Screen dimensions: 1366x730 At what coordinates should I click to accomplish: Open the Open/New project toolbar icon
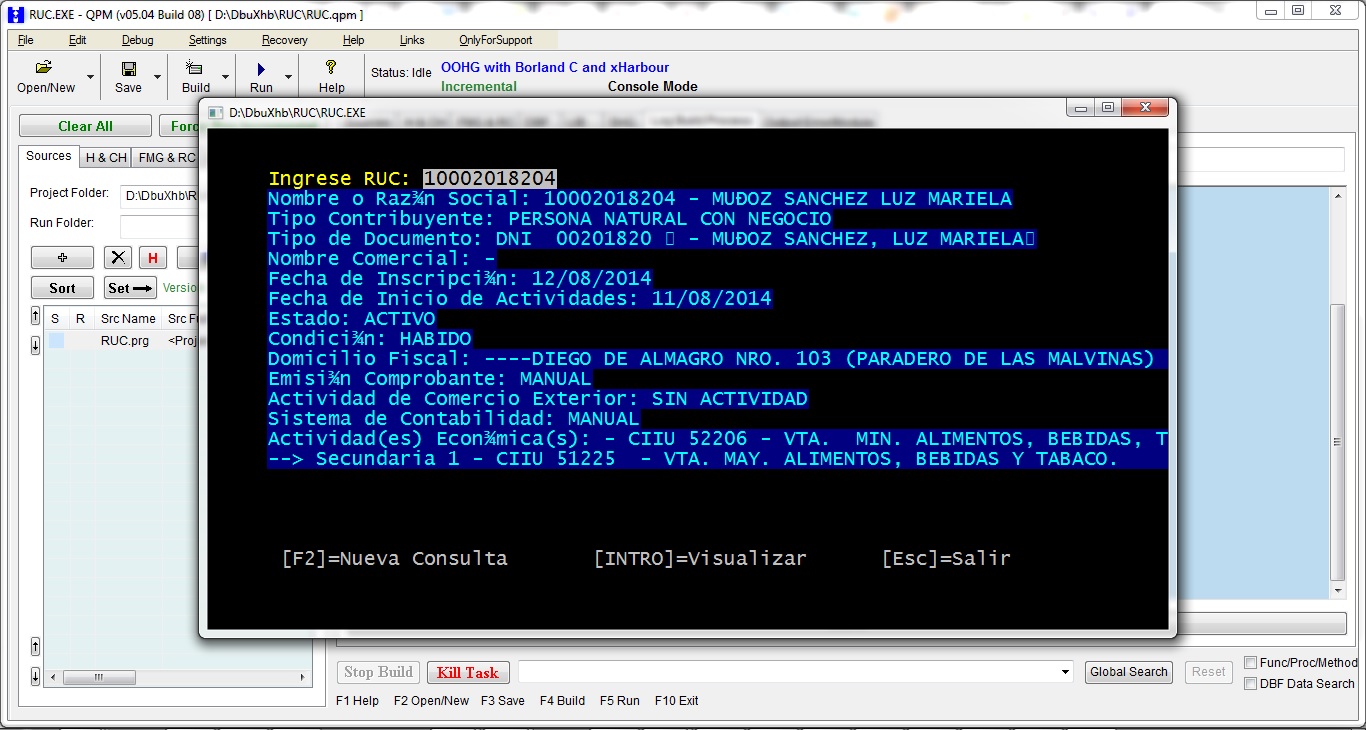pyautogui.click(x=43, y=68)
